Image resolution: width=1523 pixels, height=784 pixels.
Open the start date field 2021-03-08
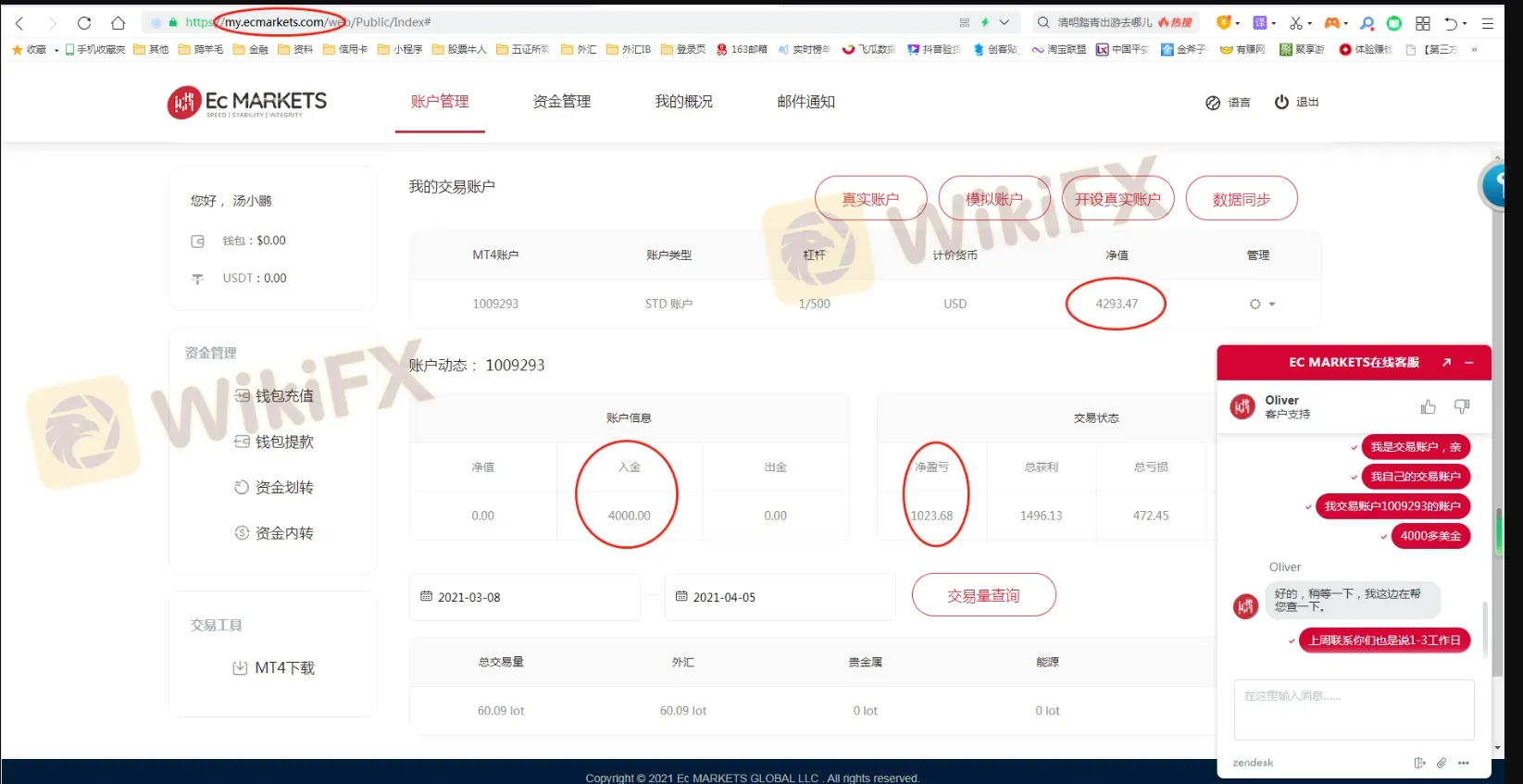[525, 597]
